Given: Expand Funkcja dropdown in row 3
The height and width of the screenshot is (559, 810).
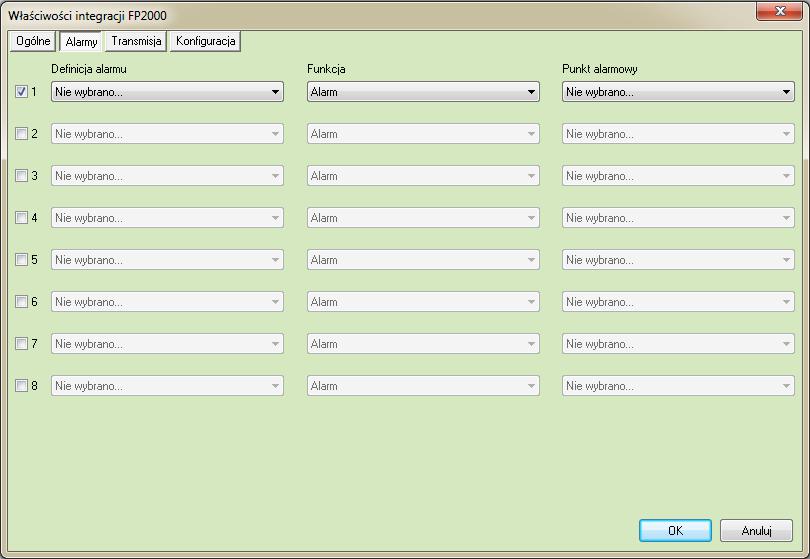Looking at the screenshot, I should click(x=423, y=176).
